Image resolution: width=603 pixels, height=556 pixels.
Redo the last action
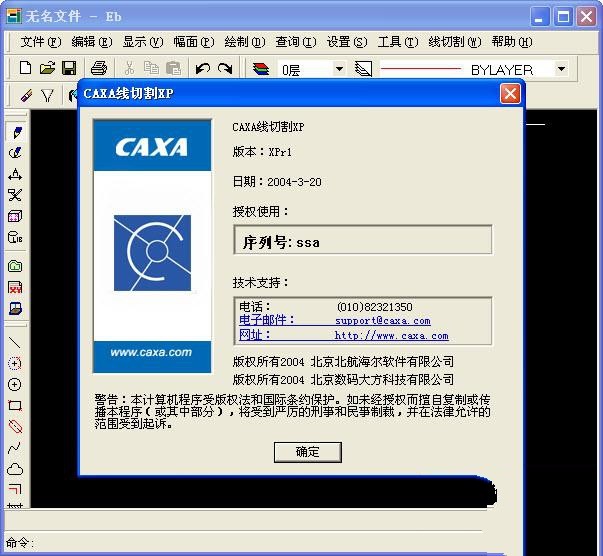(225, 68)
